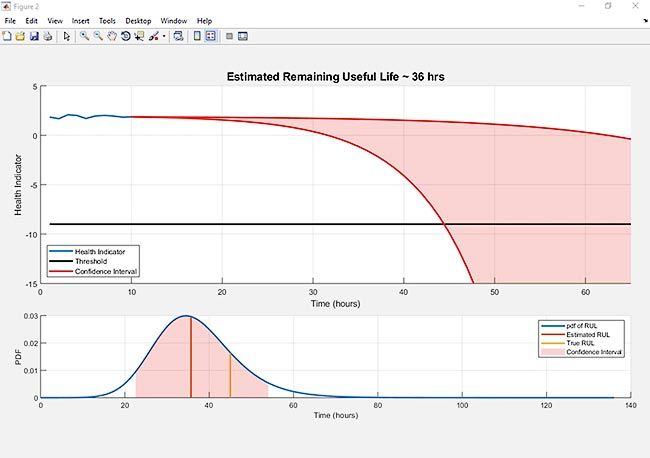The image size is (650, 458).
Task: Print the figure with the printer icon
Action: [48, 36]
